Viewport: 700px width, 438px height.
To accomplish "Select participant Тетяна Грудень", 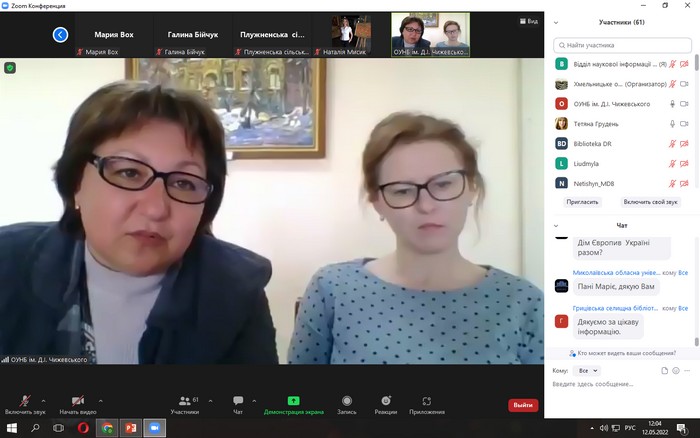I will (x=622, y=124).
